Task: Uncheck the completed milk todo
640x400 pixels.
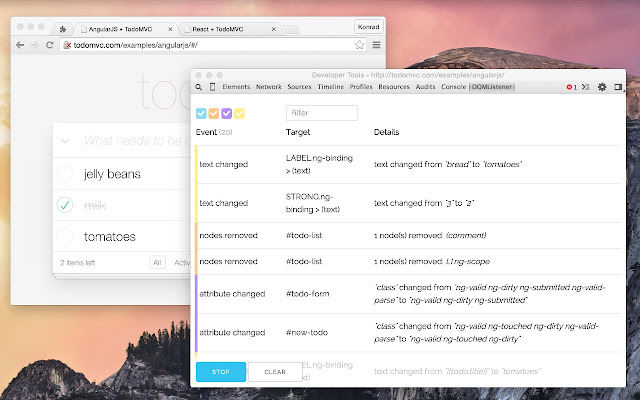Action: [65, 205]
